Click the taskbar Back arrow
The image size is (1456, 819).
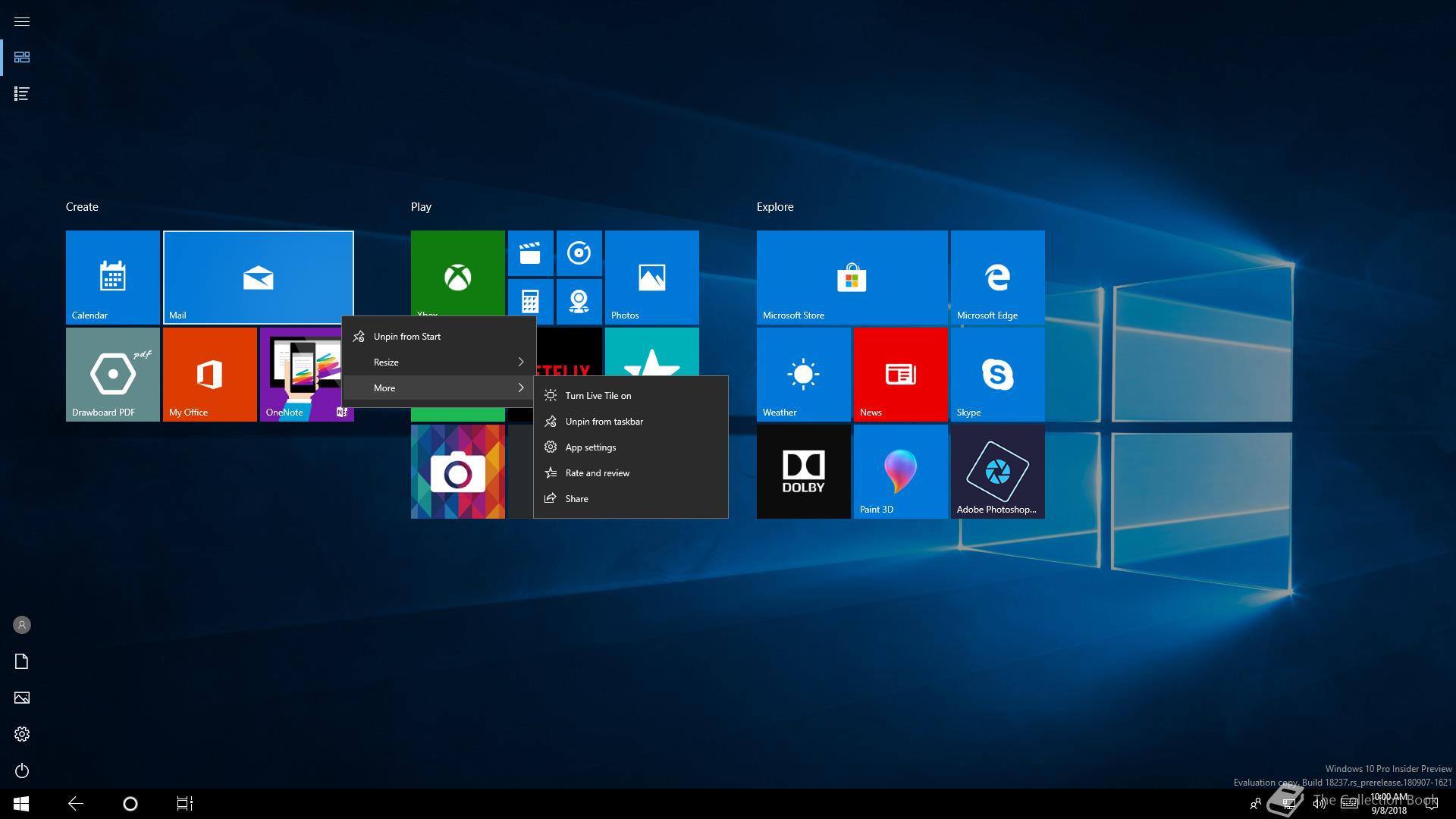click(76, 804)
